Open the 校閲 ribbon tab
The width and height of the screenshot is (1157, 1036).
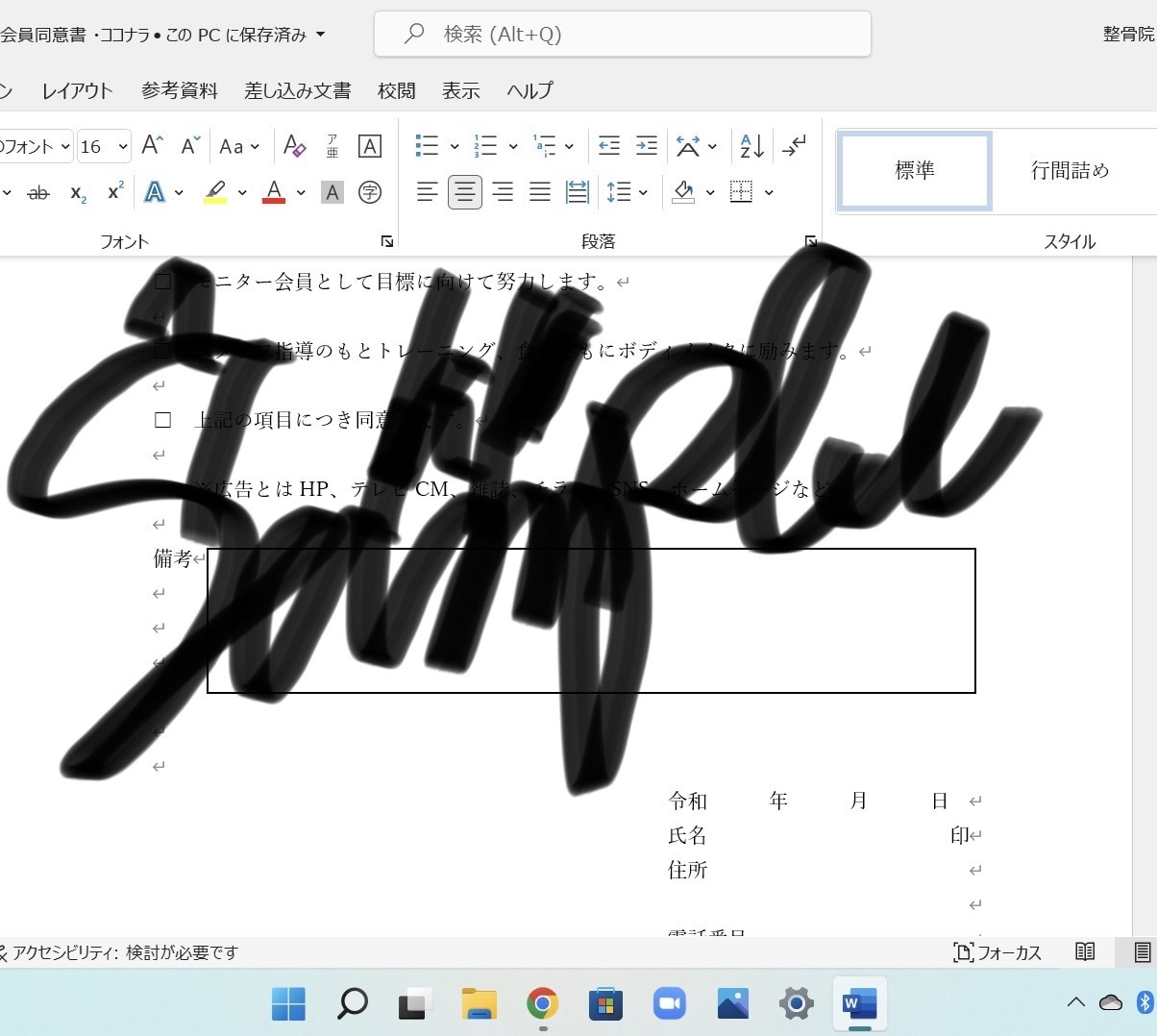pos(397,90)
